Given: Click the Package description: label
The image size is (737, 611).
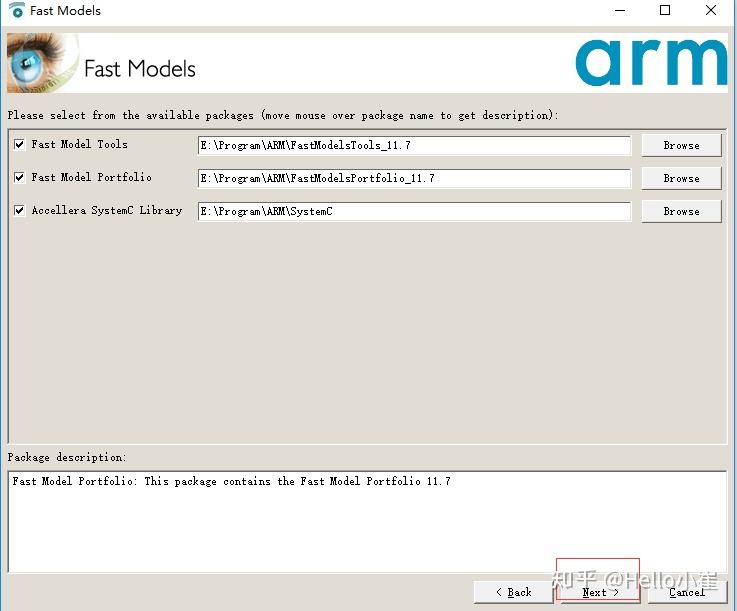Looking at the screenshot, I should [x=67, y=457].
